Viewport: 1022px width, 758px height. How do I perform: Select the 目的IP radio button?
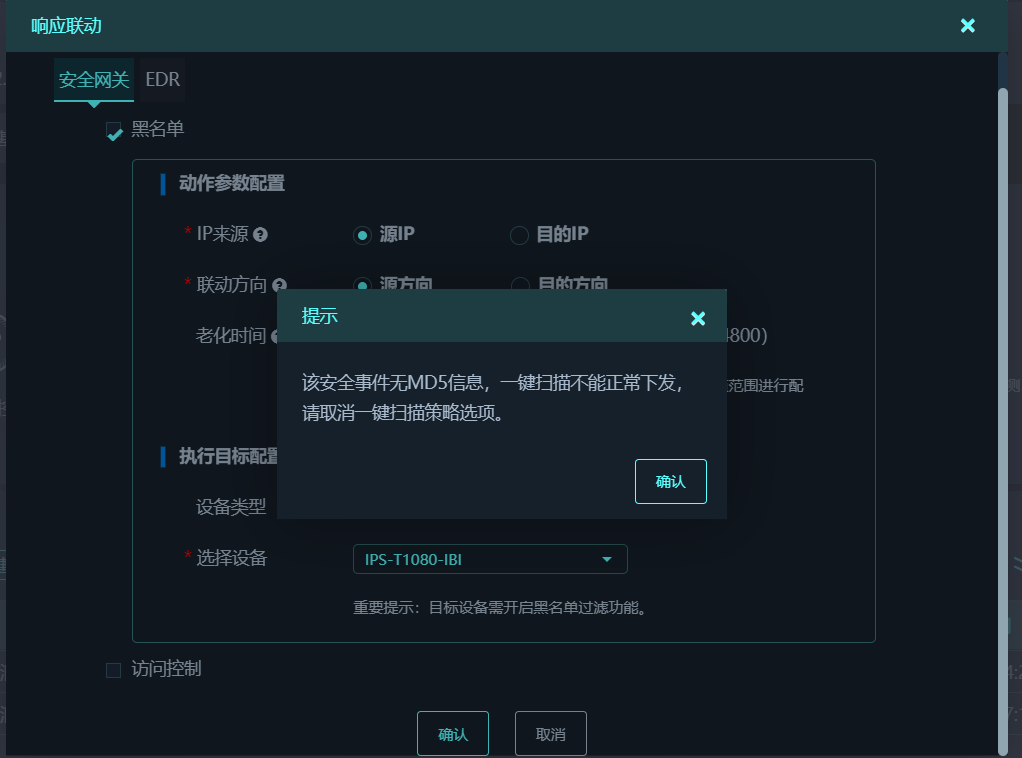click(x=519, y=235)
